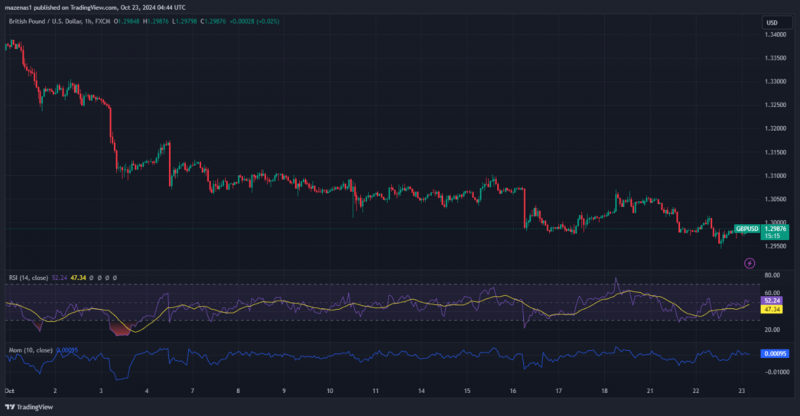Click date 16 on the time axis
This screenshot has width=800, height=416.
tap(513, 391)
